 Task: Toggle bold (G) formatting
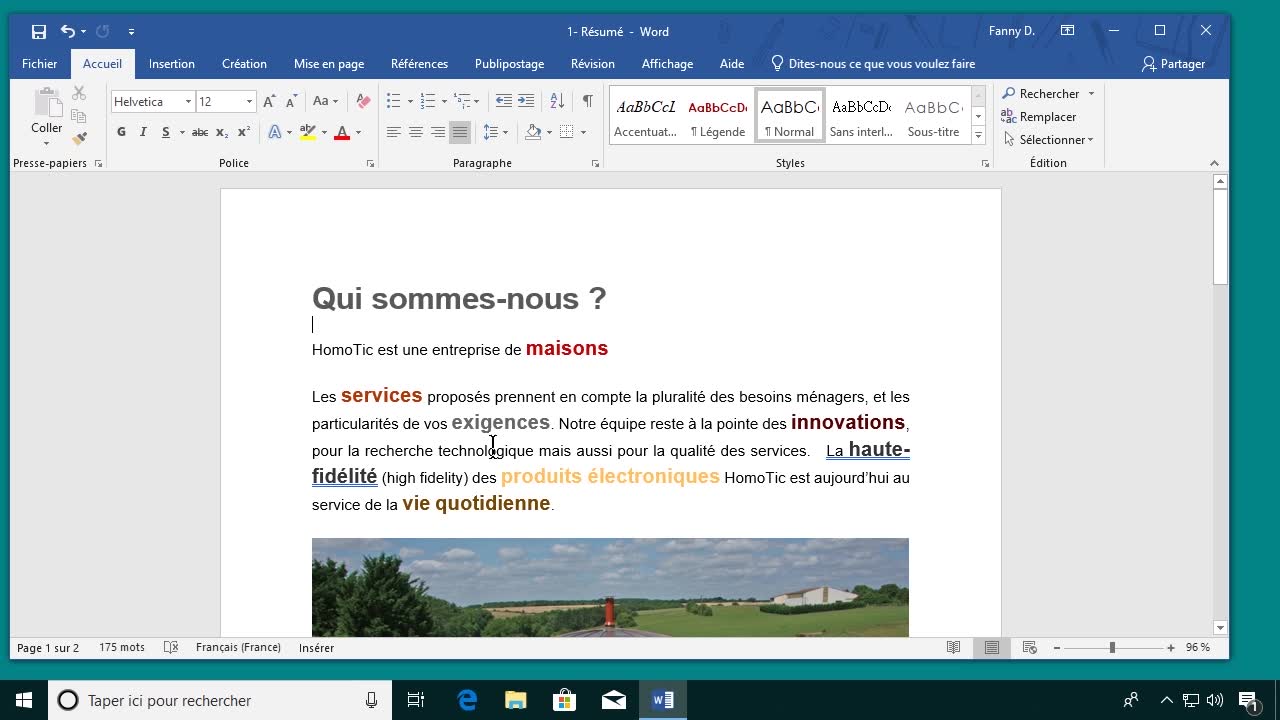pos(121,132)
